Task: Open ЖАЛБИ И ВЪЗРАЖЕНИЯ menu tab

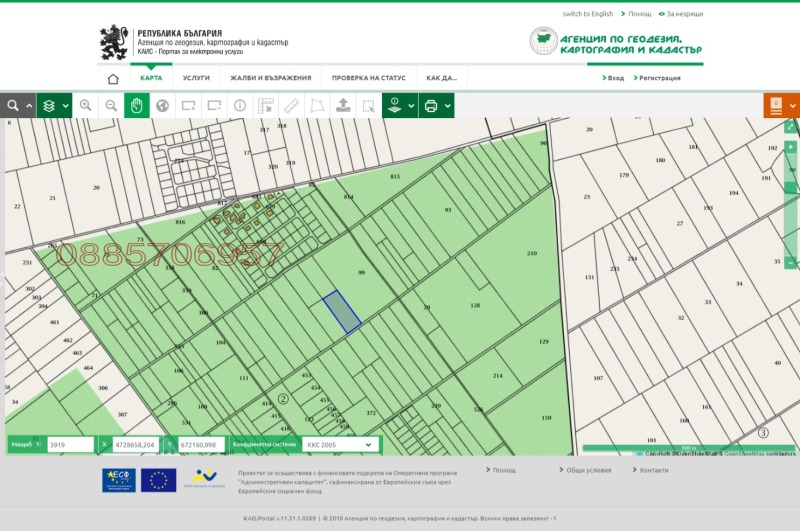Action: point(270,78)
